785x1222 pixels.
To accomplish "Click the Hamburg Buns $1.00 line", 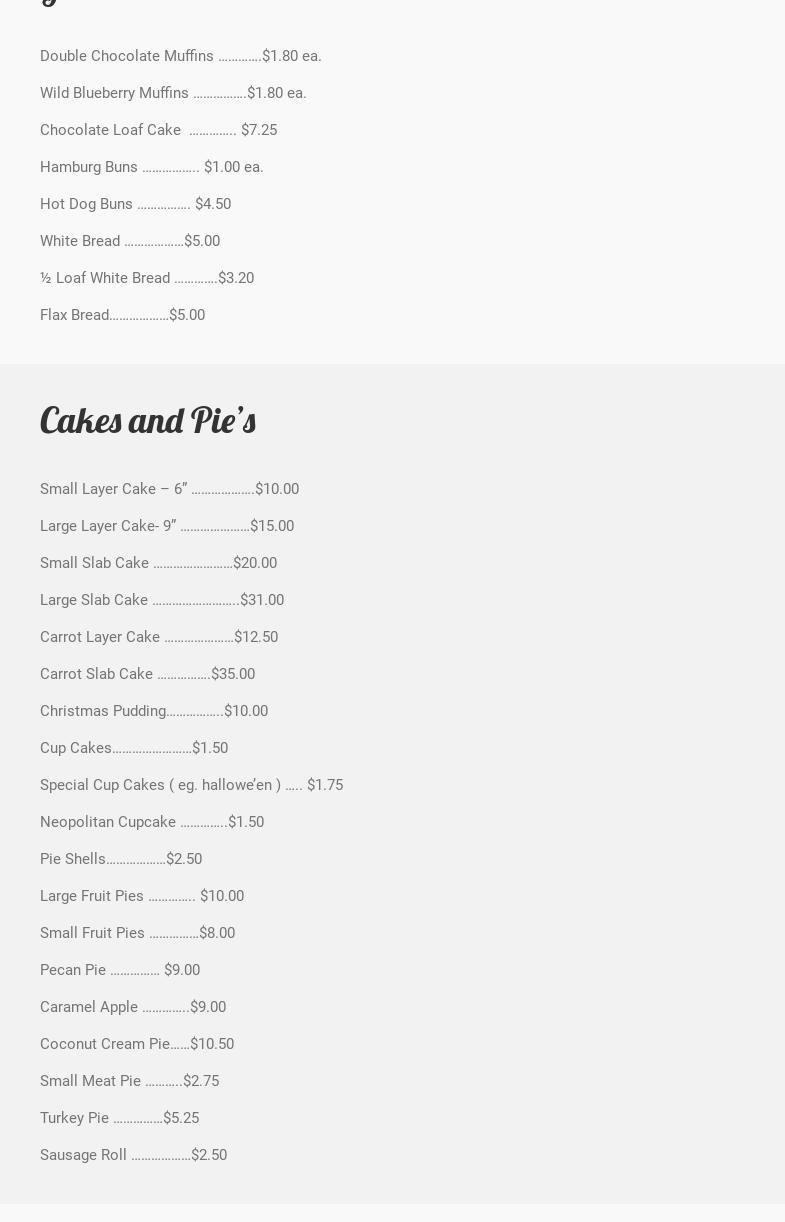I will 151,167.
